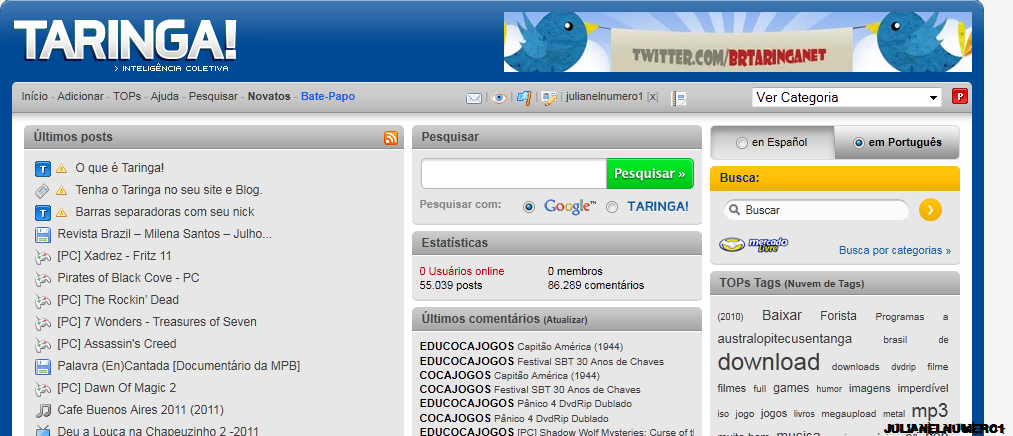The width and height of the screenshot is (1013, 436).
Task: Open Busca por categorias » link
Action: [895, 251]
